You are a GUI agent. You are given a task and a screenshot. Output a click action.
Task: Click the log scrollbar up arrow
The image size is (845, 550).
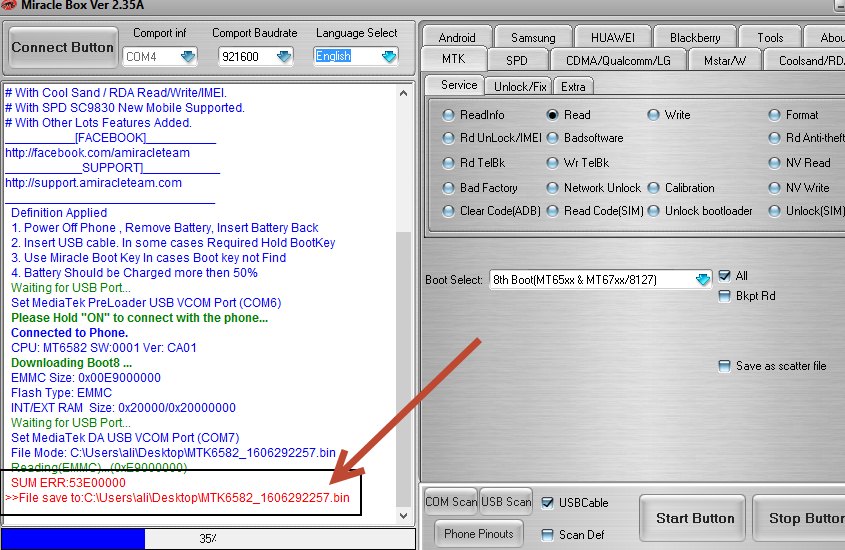[x=404, y=93]
